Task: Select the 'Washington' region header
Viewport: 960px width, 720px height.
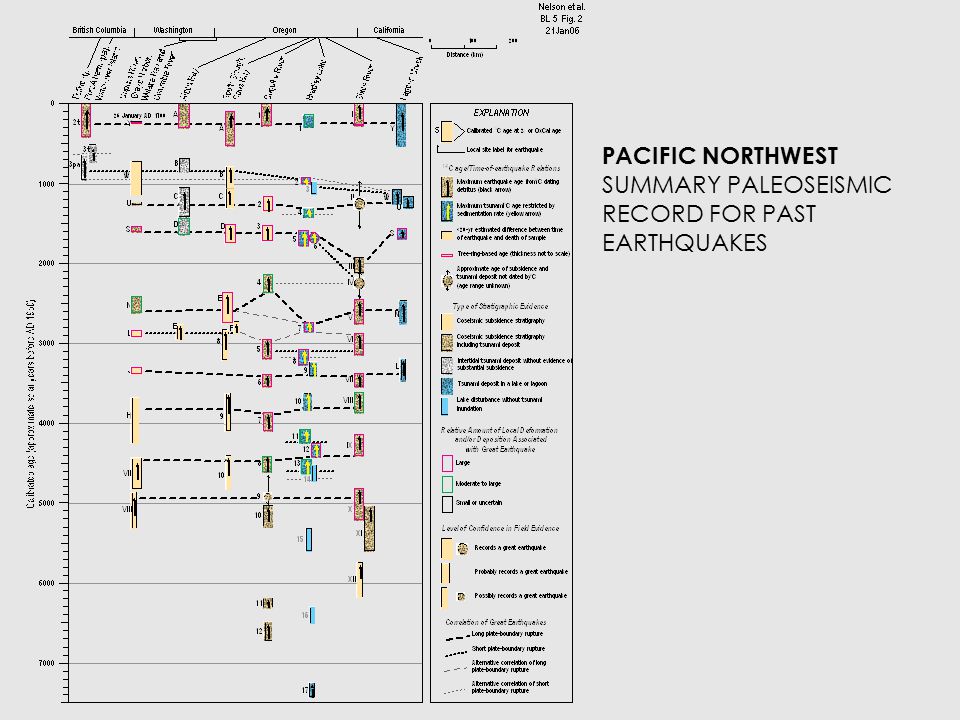Action: coord(173,30)
